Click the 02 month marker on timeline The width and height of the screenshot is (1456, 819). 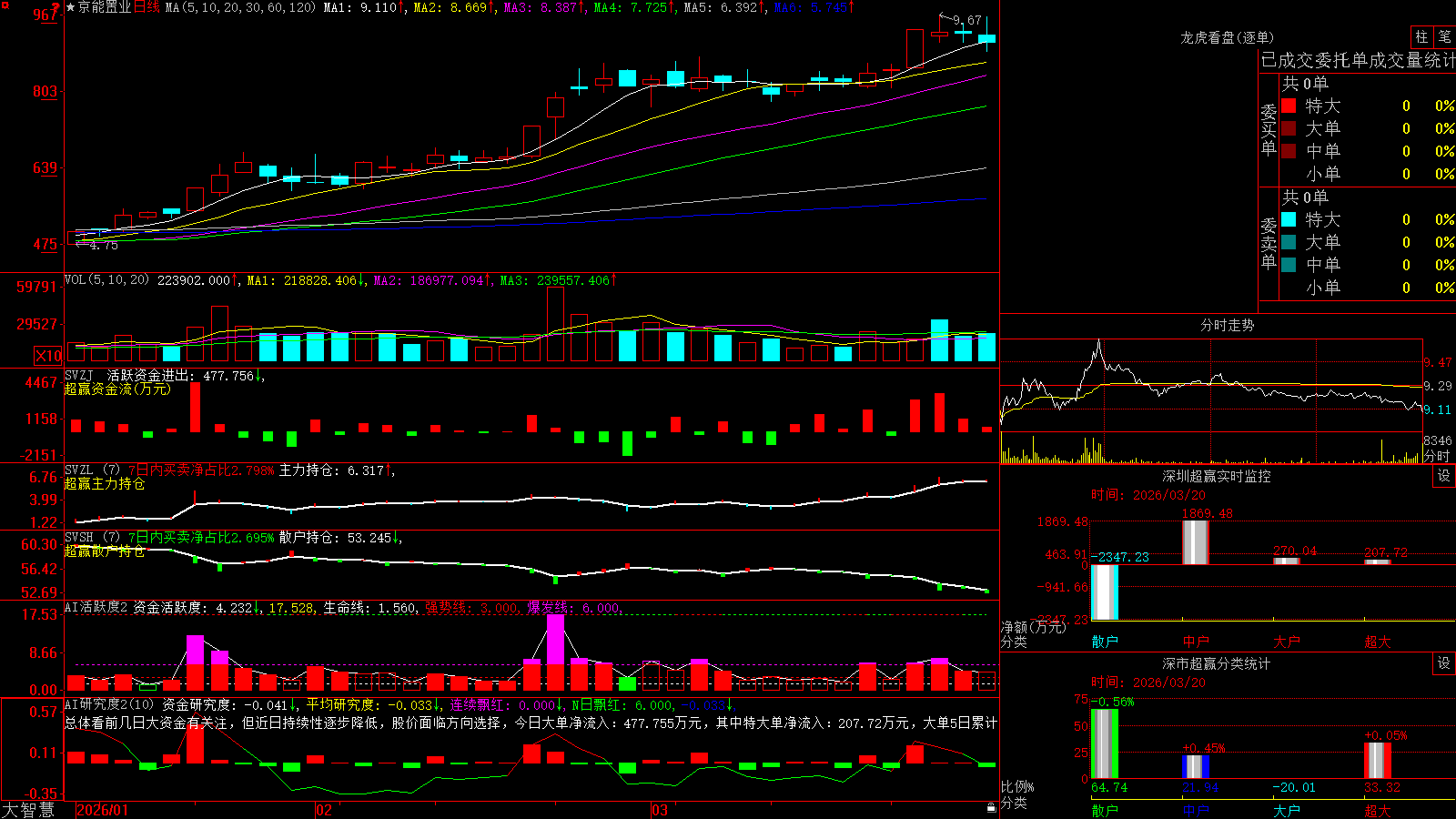tap(324, 810)
